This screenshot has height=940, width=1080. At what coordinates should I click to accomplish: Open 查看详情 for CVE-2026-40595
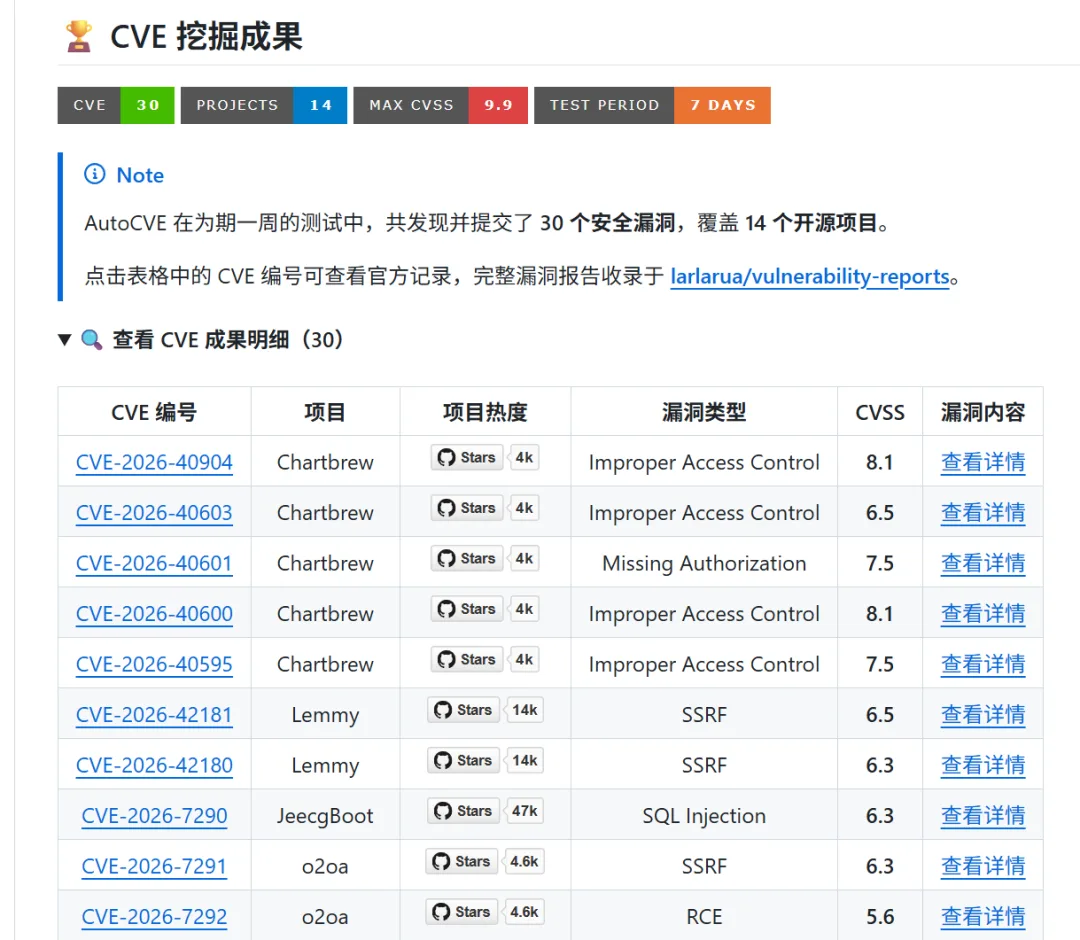click(983, 664)
